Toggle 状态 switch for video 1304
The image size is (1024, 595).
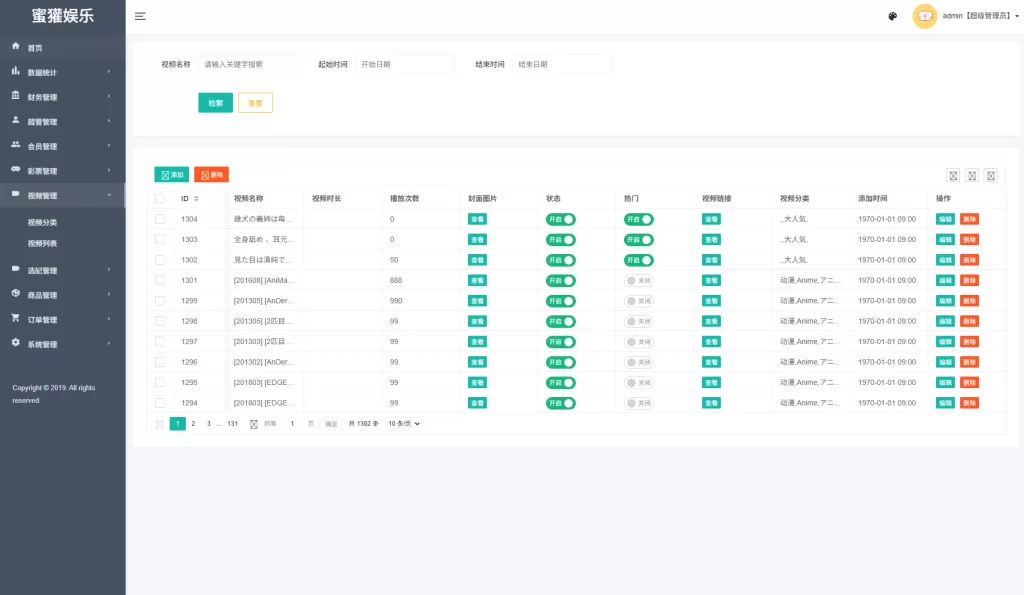560,219
